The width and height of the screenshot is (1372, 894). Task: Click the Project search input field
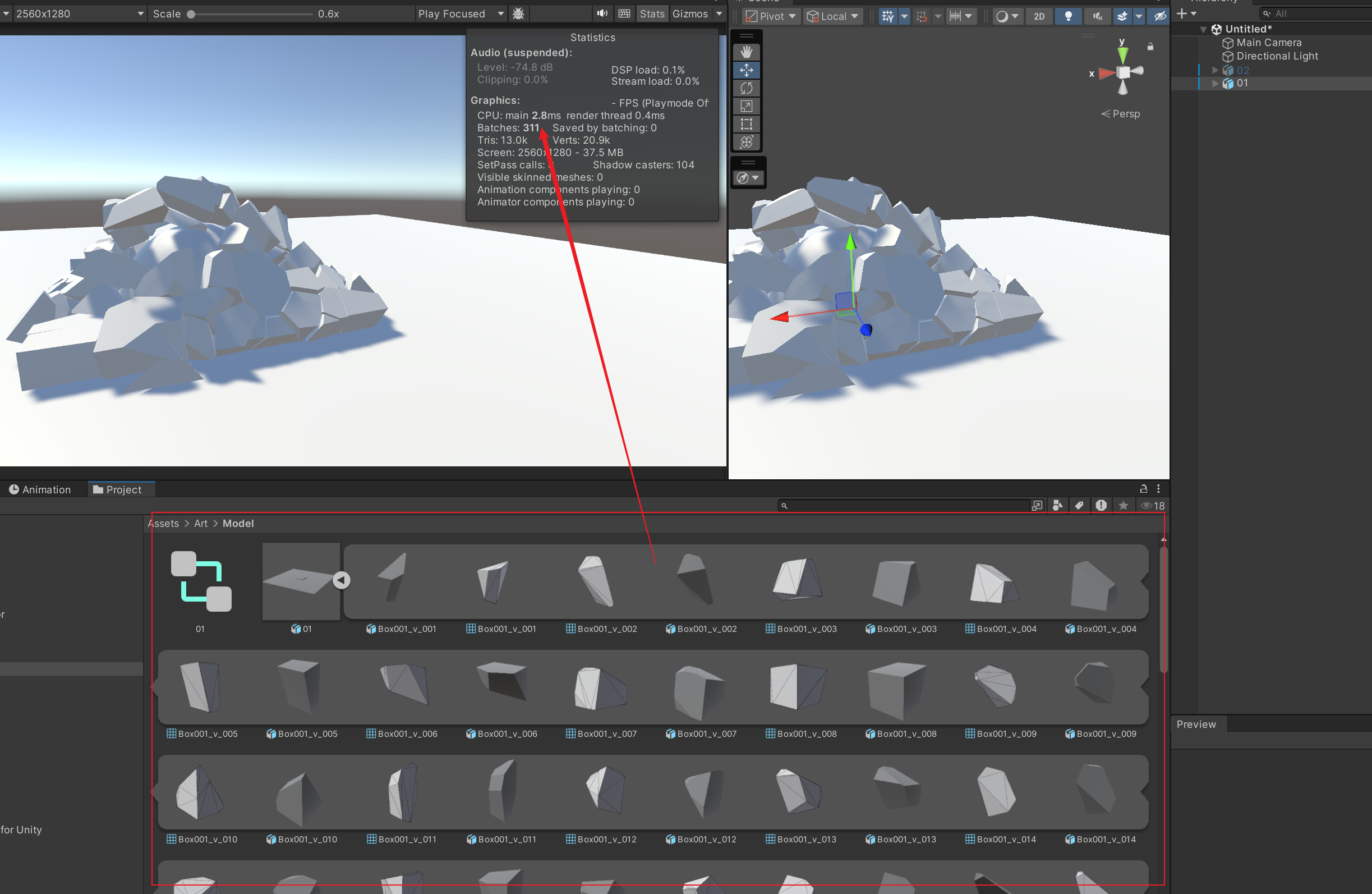click(903, 506)
